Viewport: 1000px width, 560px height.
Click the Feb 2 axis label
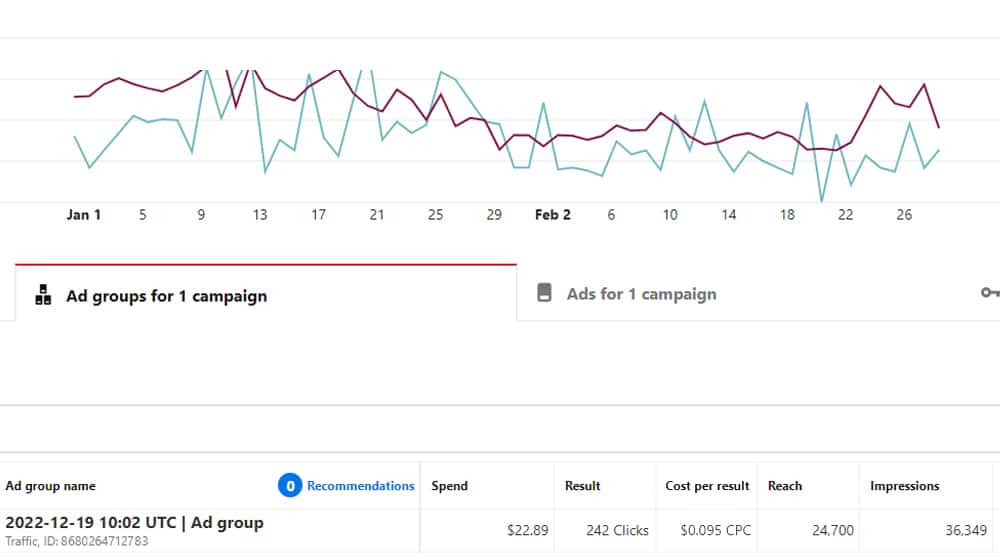pos(552,215)
